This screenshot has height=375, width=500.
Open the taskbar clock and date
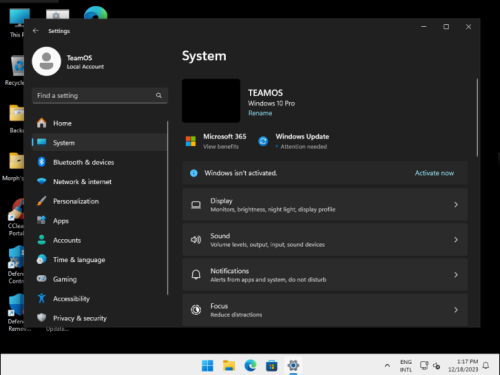[463, 366]
